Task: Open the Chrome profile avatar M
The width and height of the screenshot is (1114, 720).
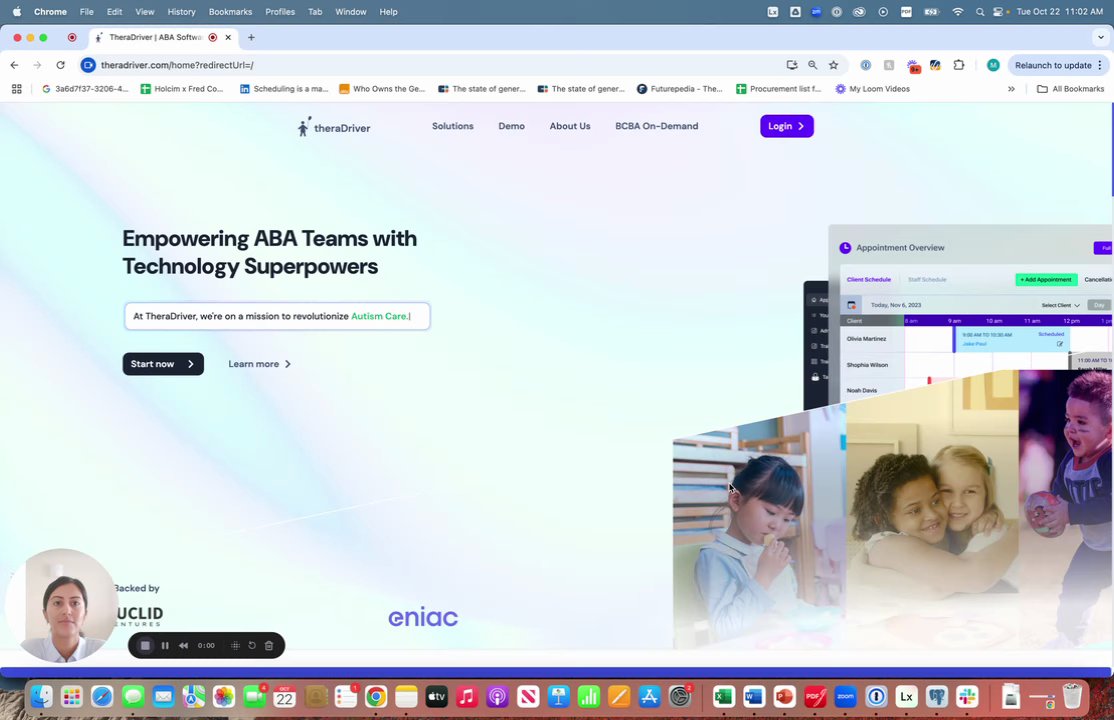Action: click(993, 65)
